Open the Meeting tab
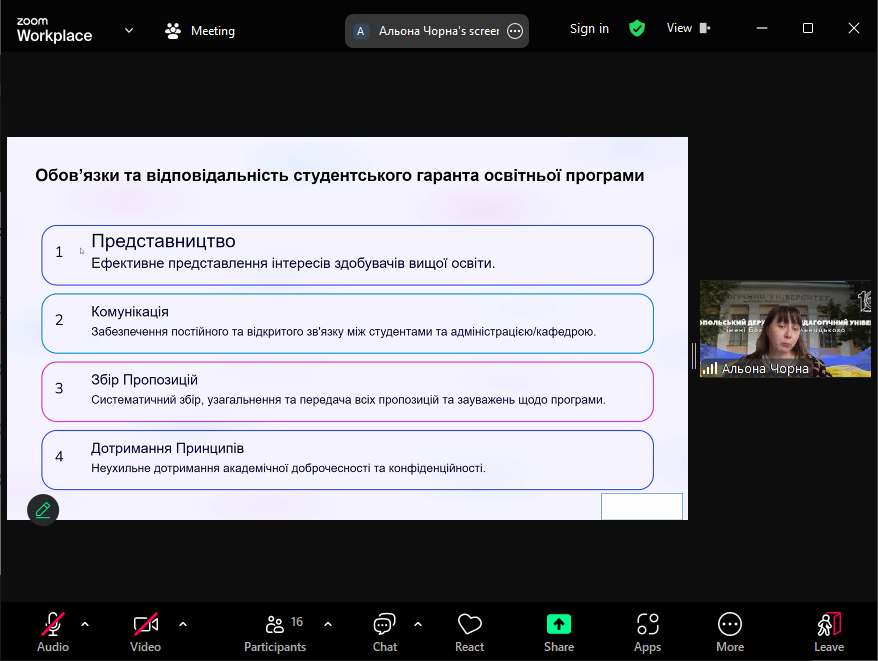The image size is (878, 661). point(200,30)
